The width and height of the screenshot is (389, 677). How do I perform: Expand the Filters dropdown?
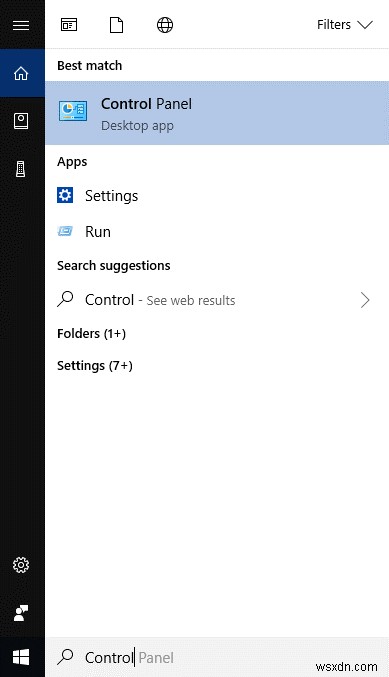(x=345, y=25)
